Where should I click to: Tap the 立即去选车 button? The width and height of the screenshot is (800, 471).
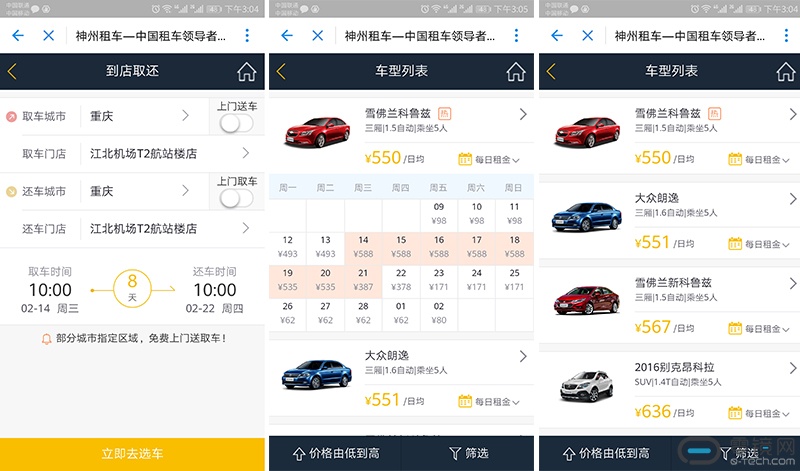coord(132,454)
